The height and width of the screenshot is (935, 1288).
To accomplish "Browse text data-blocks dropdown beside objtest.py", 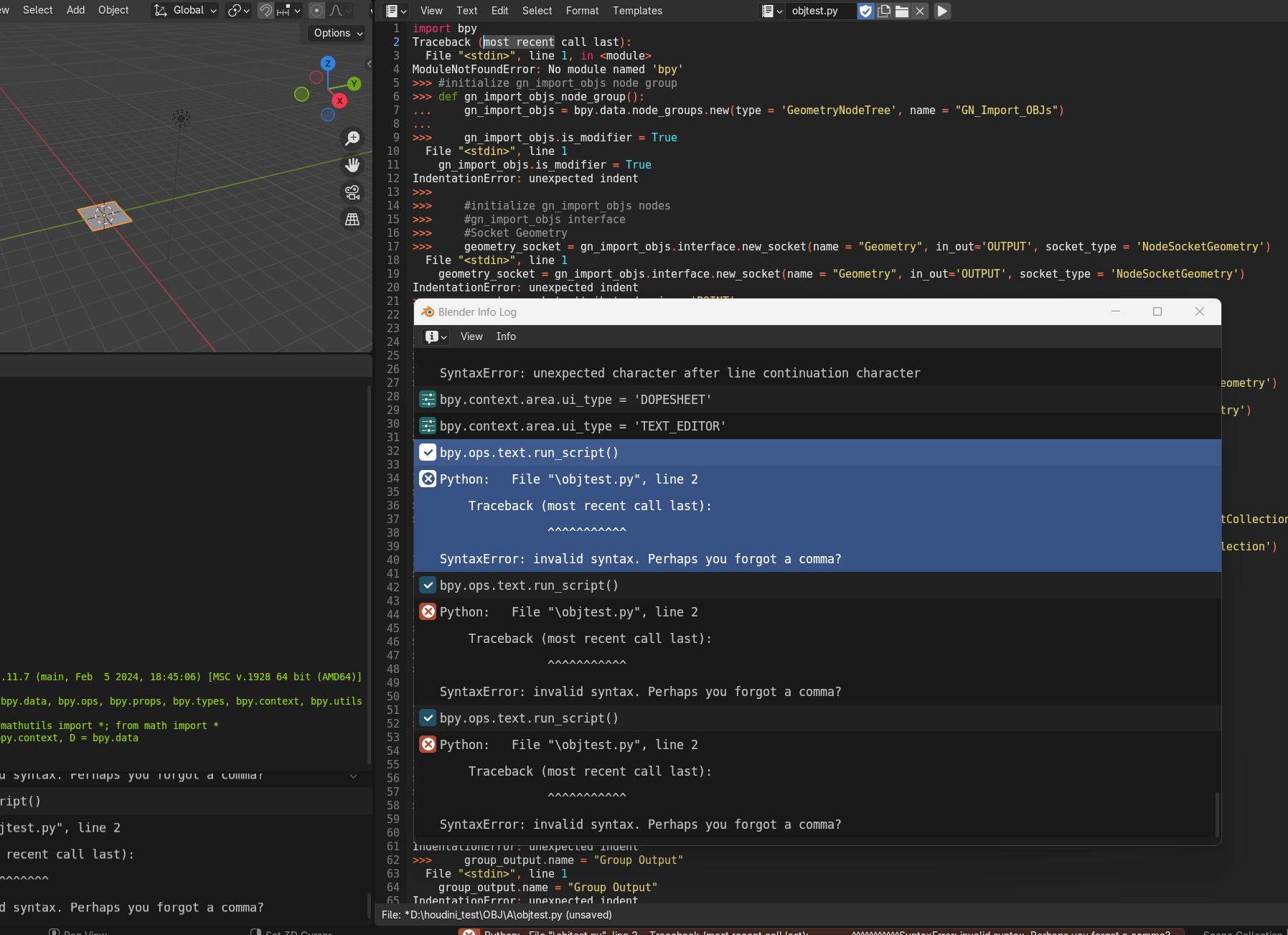I will coord(772,11).
